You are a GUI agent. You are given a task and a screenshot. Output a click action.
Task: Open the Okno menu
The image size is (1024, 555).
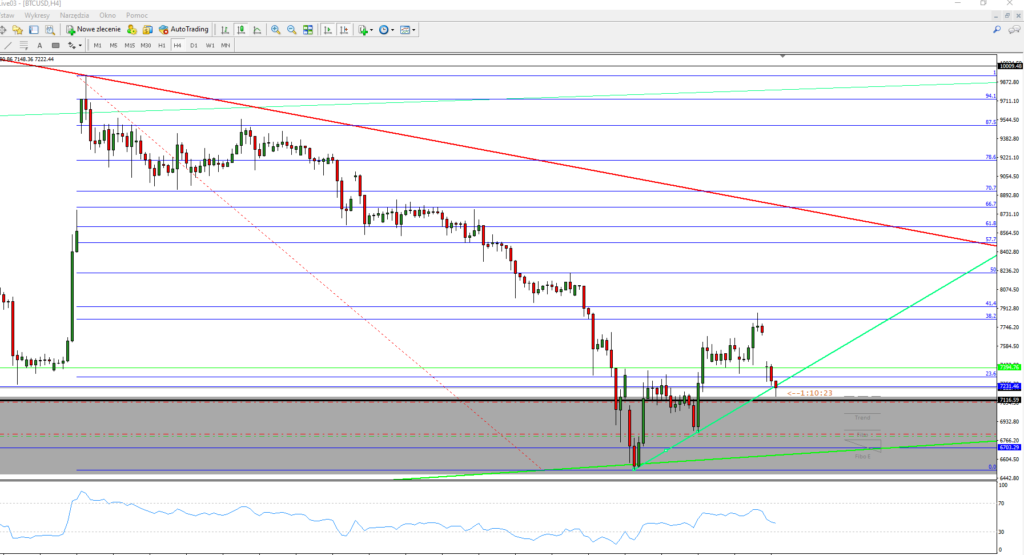pos(108,15)
